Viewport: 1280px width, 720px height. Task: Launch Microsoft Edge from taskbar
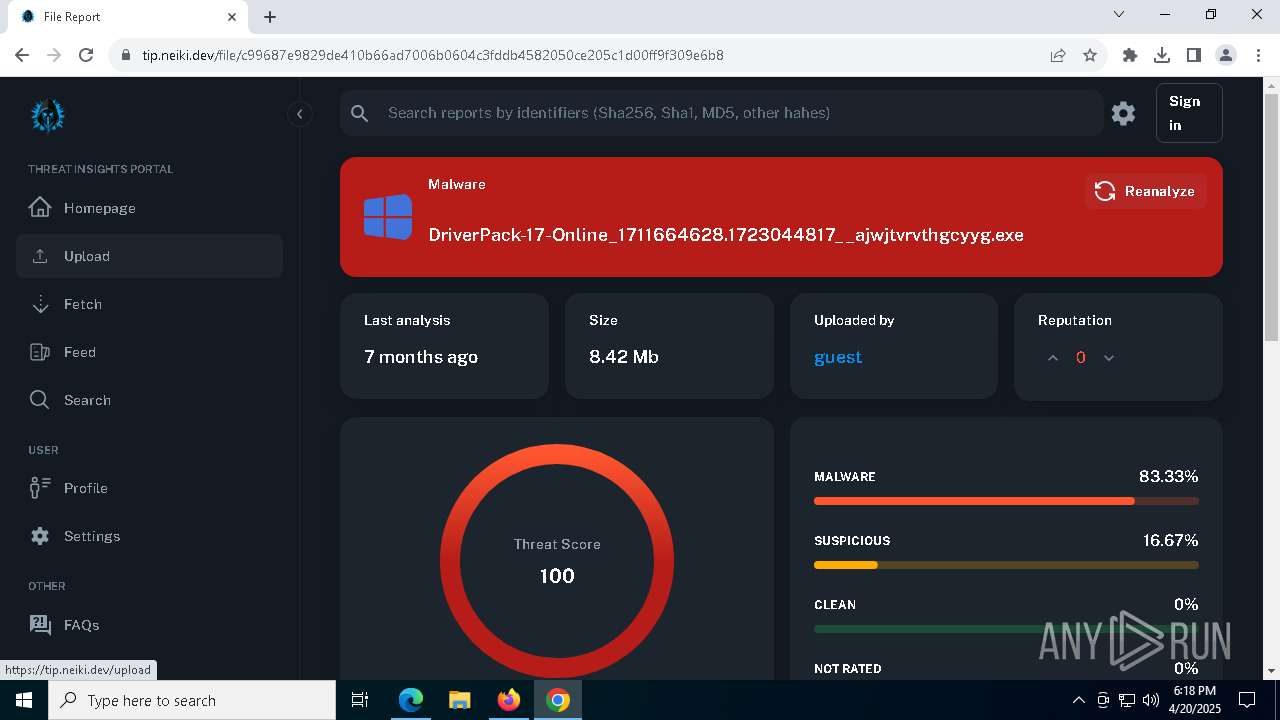point(411,700)
